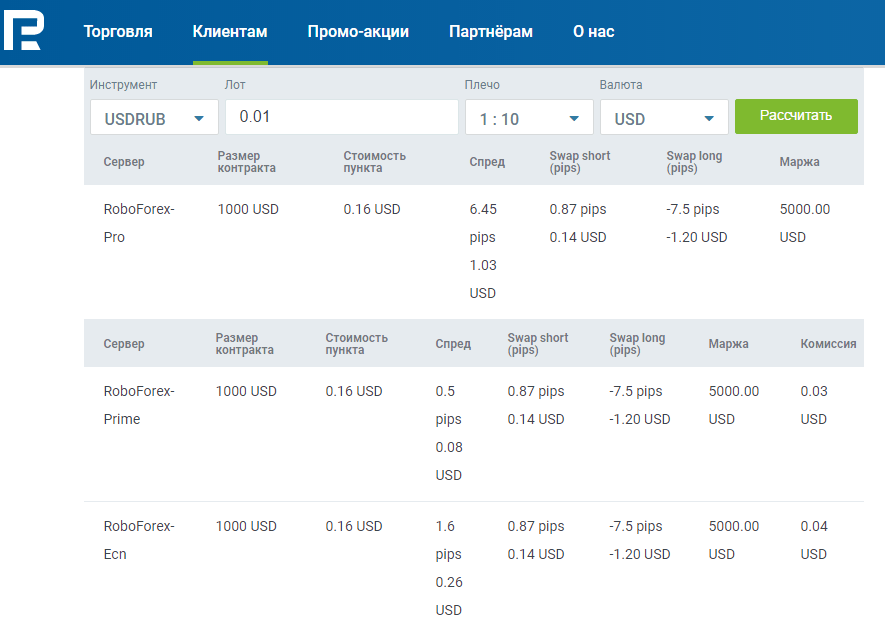
Task: Focus the Лот input field with 0.01
Action: click(341, 117)
